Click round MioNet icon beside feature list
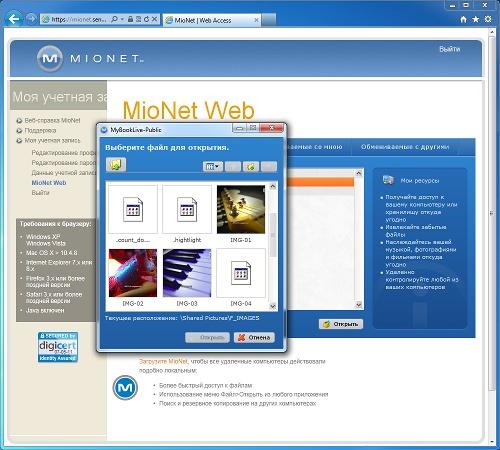The width and height of the screenshot is (500, 450). click(x=125, y=387)
